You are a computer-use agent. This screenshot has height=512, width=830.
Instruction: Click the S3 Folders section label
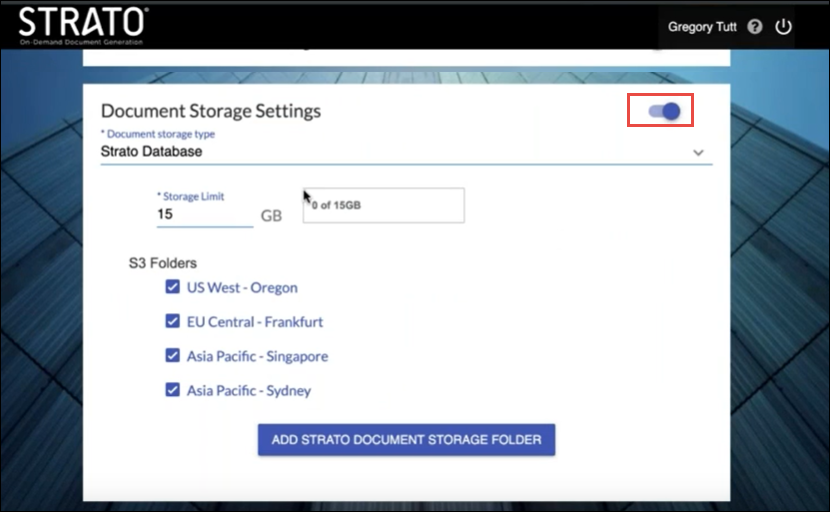point(163,264)
